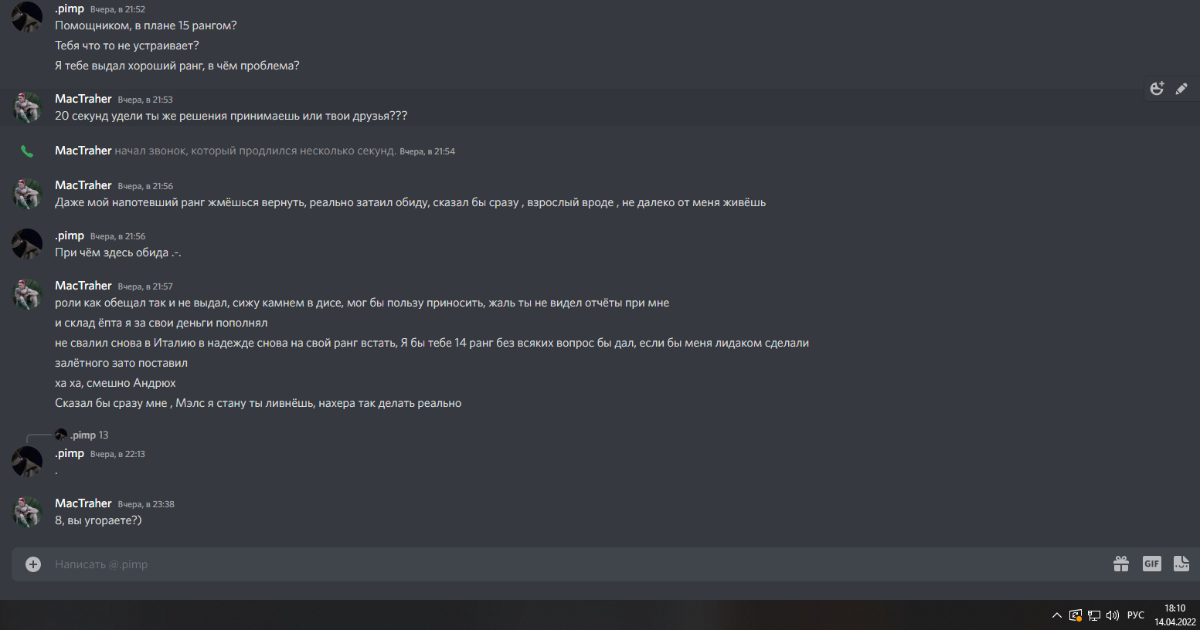The height and width of the screenshot is (630, 1200).
Task: Open the network icon in the taskbar
Action: click(1094, 615)
